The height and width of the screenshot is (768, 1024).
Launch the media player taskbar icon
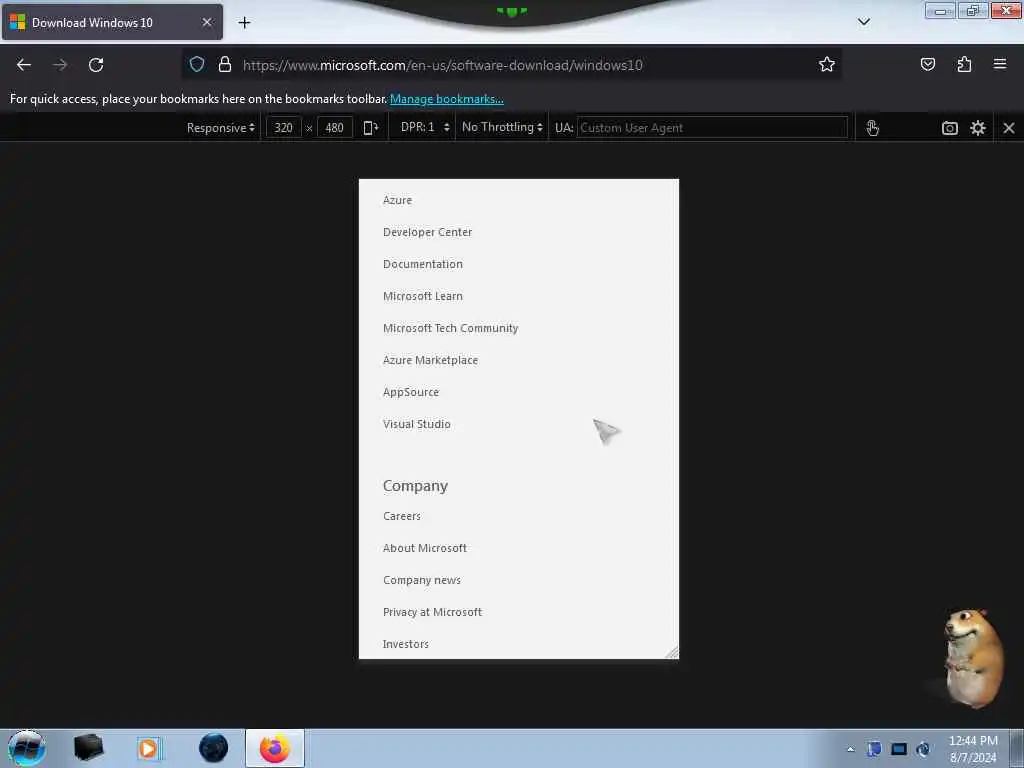(148, 748)
